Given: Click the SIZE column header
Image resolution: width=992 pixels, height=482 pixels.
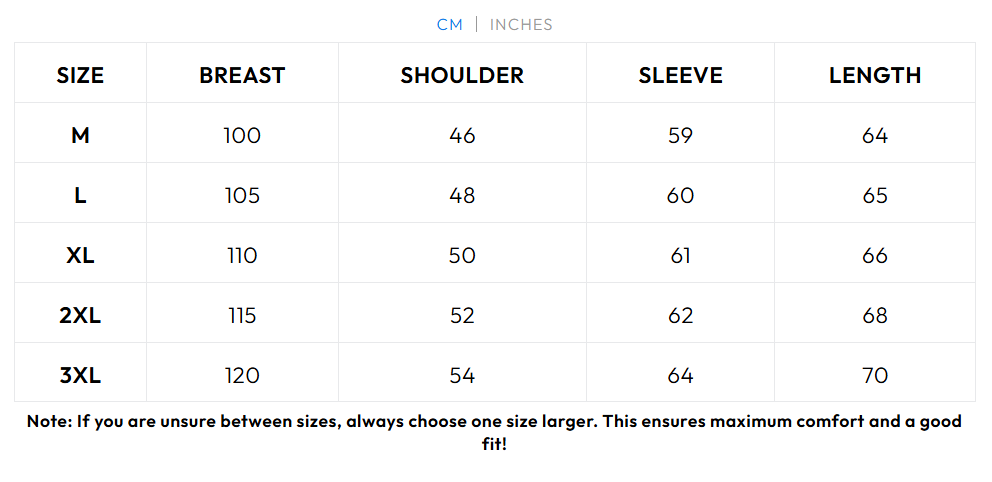Looking at the screenshot, I should click(80, 75).
